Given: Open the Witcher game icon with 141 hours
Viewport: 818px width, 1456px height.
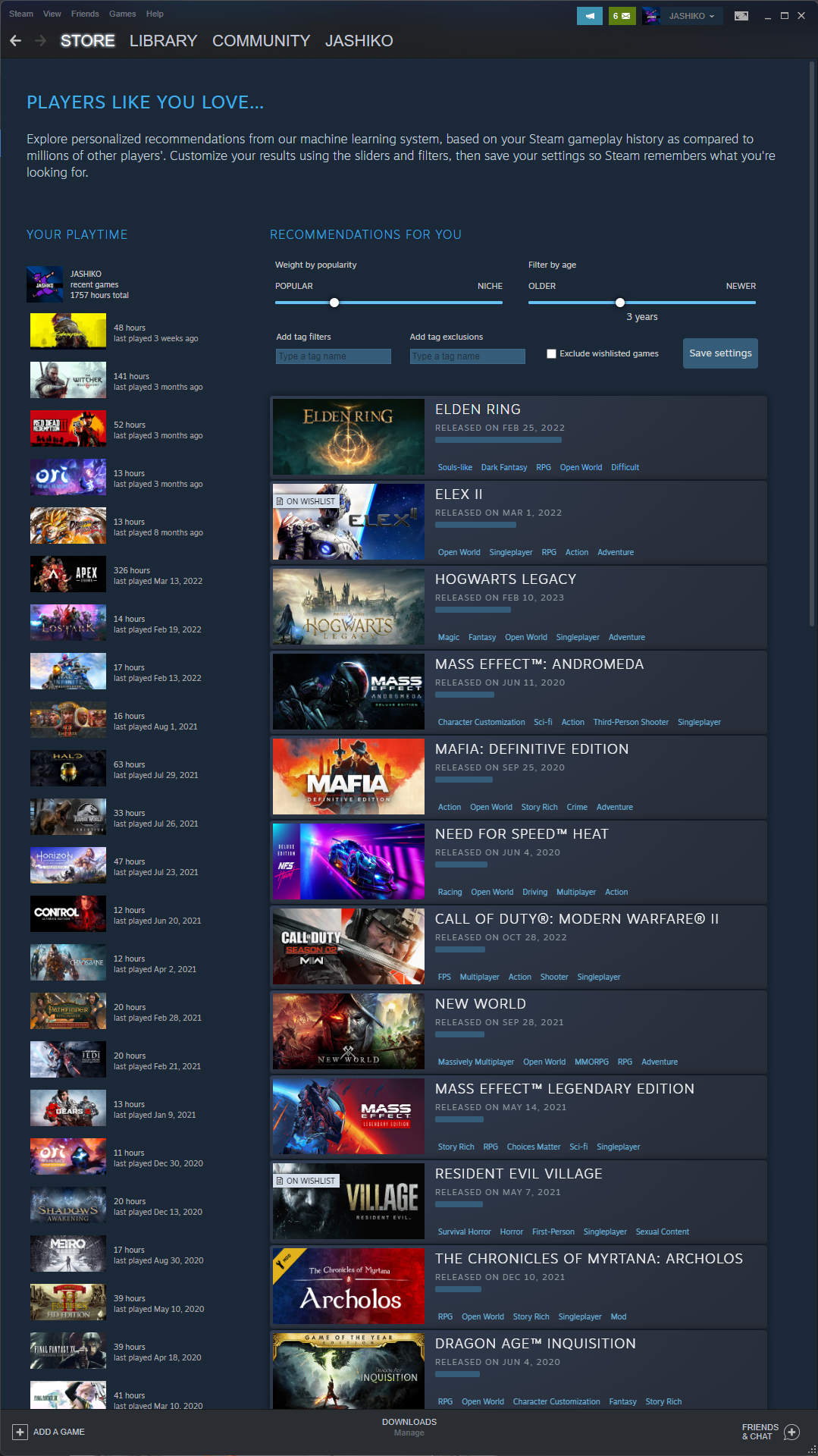Looking at the screenshot, I should point(68,380).
